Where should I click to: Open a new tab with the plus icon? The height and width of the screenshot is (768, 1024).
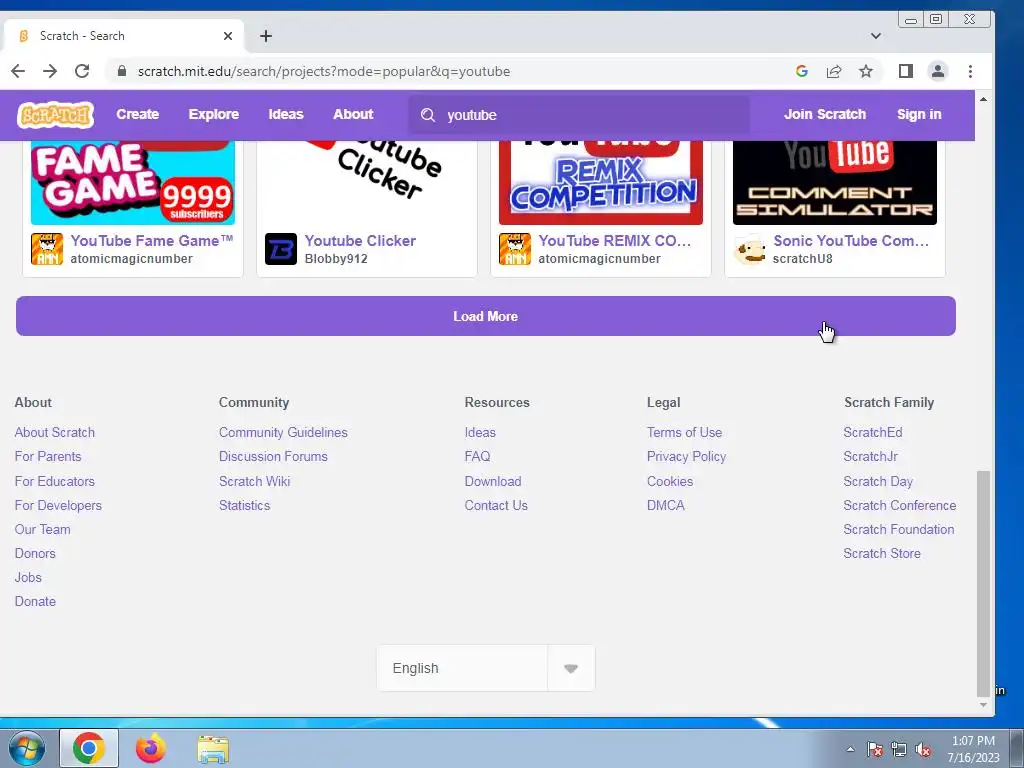[266, 36]
